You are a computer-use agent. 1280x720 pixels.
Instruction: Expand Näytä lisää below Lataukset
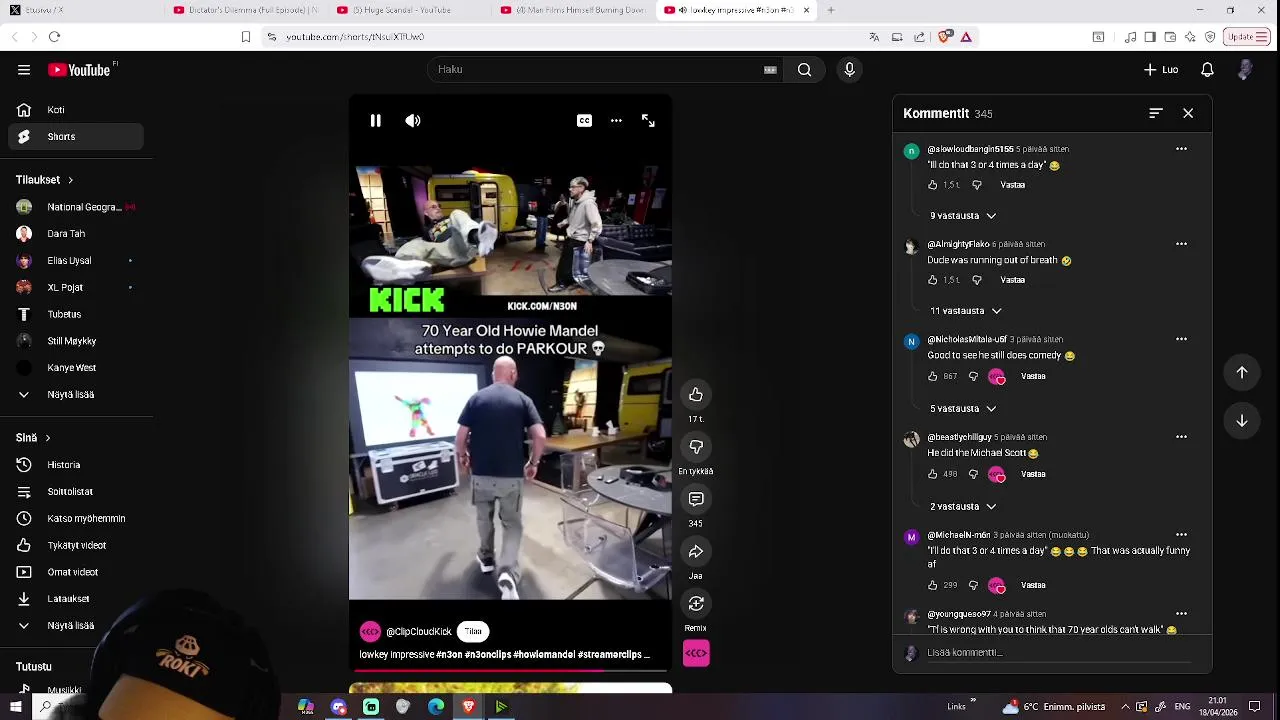pos(76,626)
